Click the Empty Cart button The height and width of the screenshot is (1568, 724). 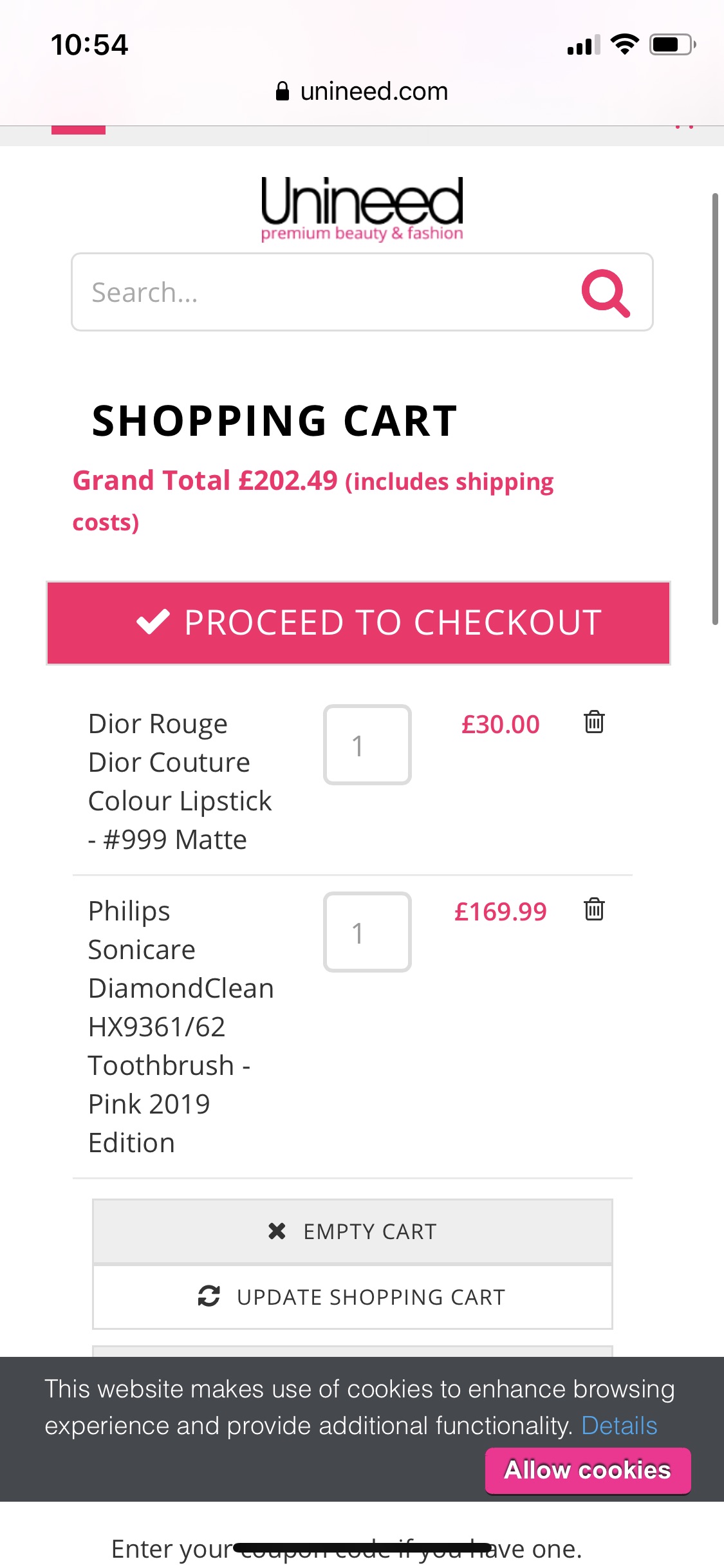click(352, 1231)
